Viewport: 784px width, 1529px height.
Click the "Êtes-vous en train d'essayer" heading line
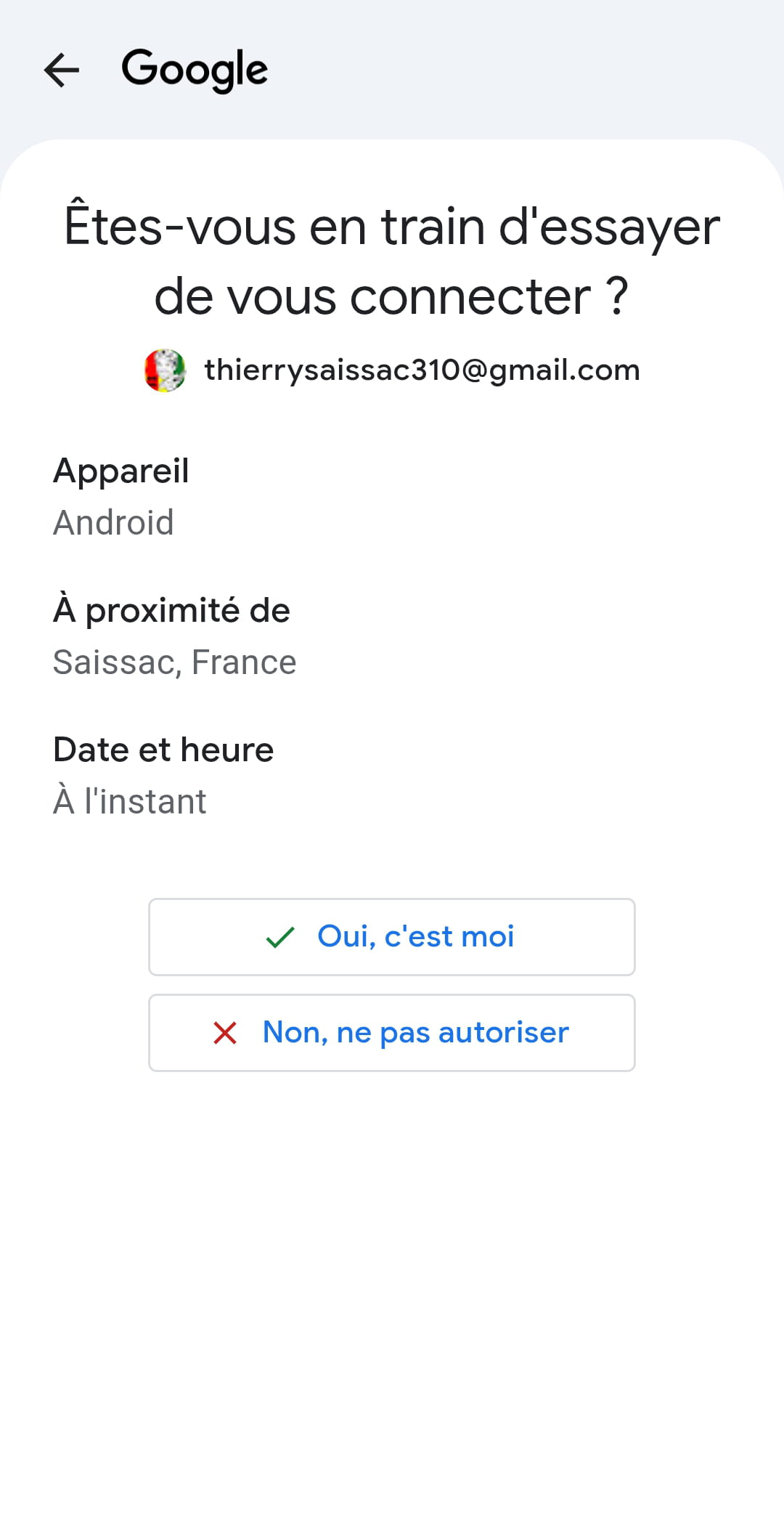392,227
